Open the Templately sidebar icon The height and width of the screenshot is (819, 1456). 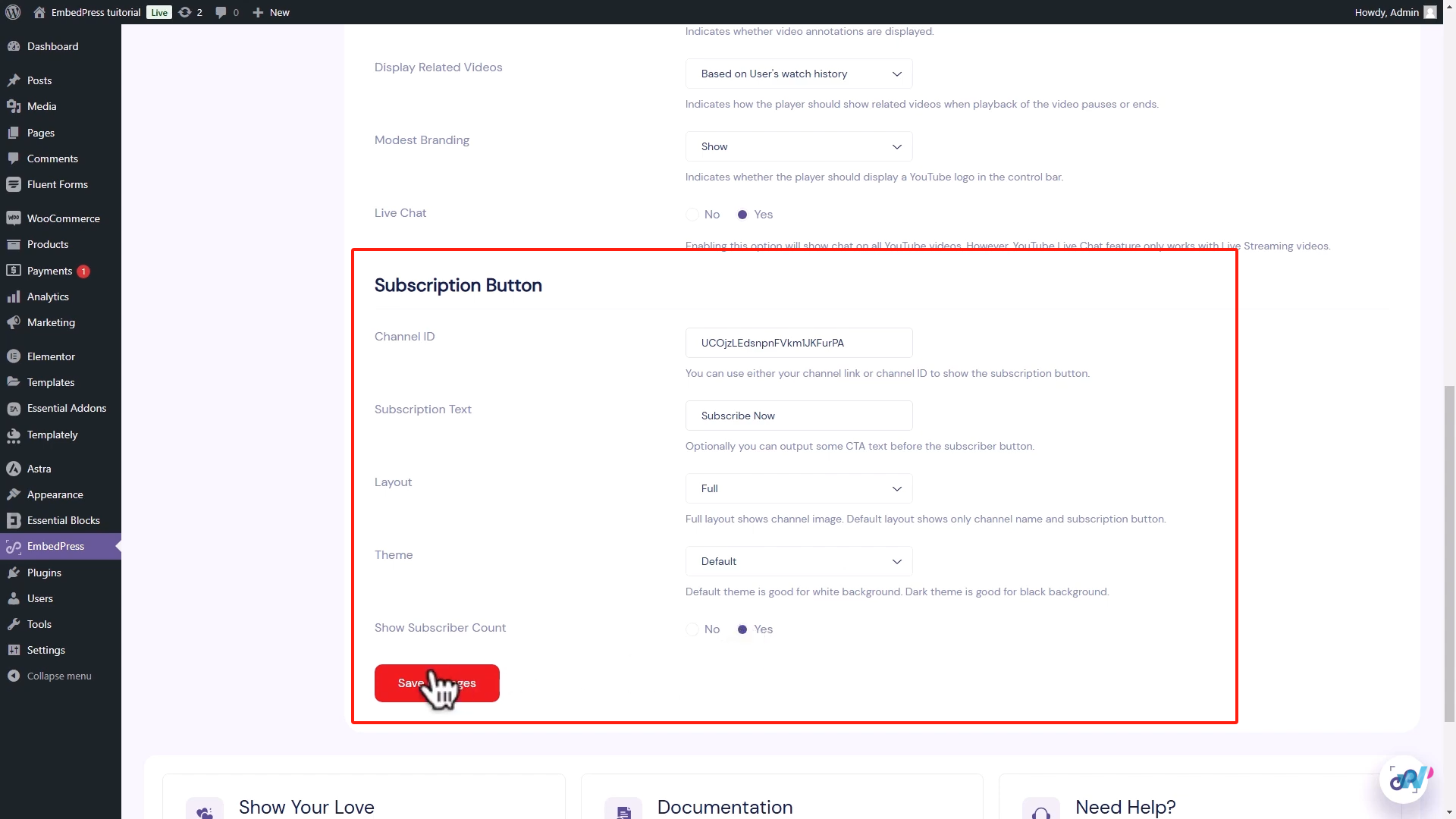pyautogui.click(x=14, y=435)
